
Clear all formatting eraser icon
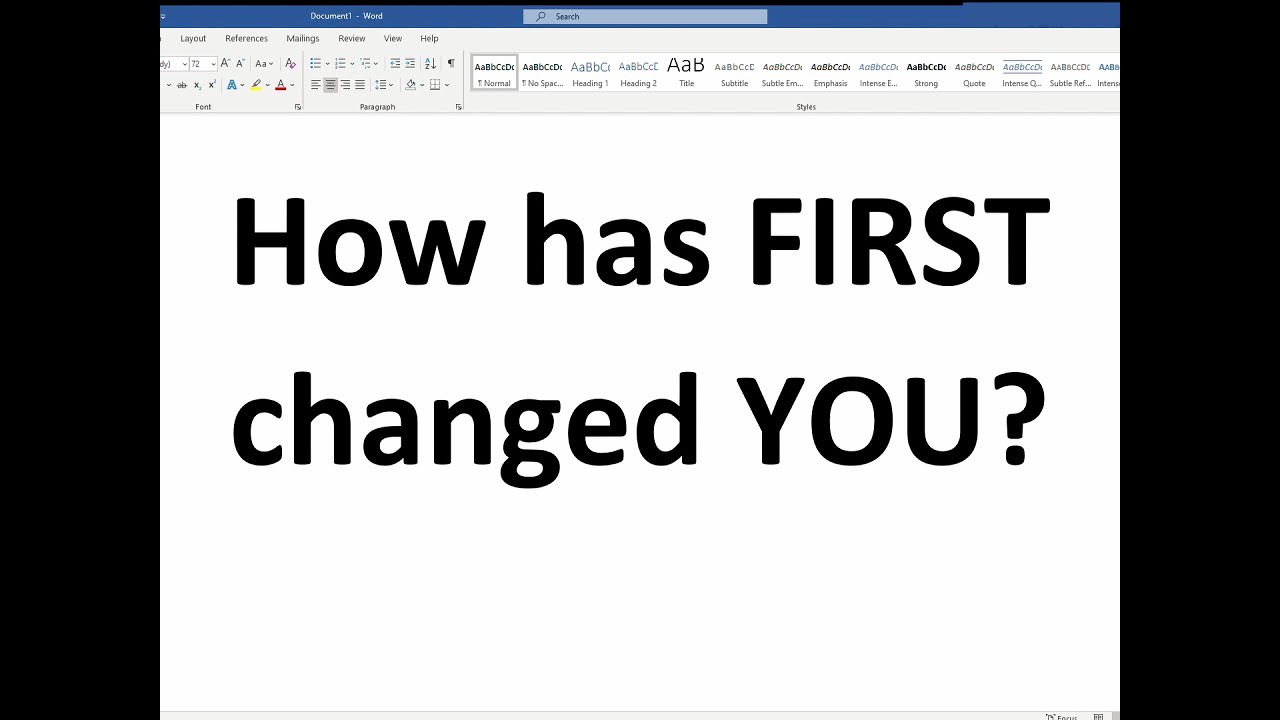290,63
